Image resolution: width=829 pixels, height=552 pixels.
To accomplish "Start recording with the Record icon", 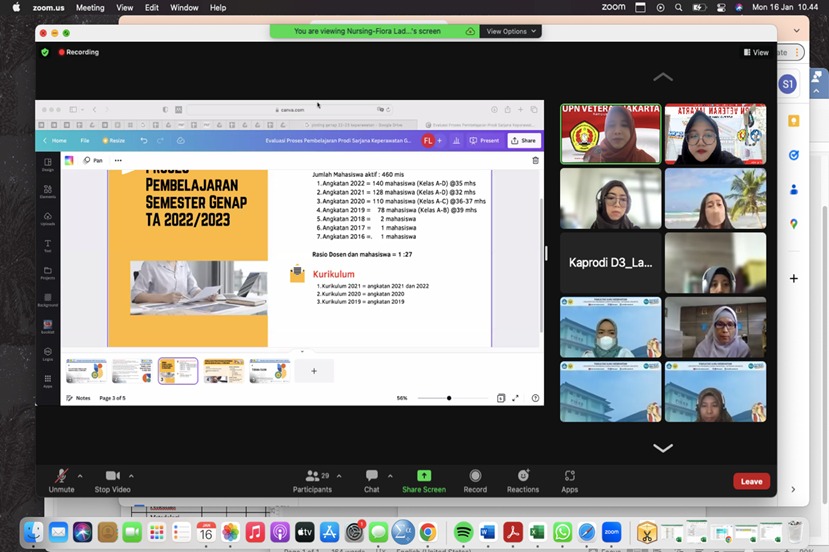I will click(475, 476).
